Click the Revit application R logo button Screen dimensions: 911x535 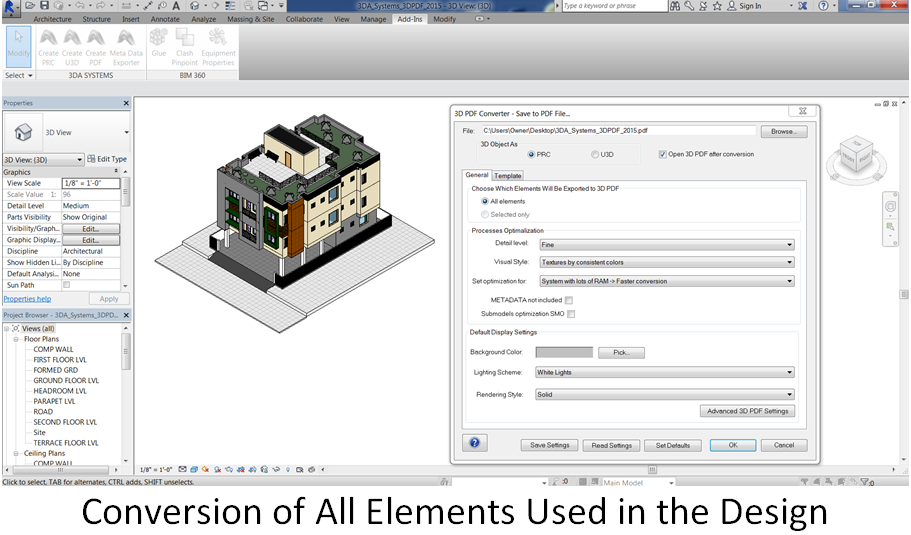(x=10, y=8)
